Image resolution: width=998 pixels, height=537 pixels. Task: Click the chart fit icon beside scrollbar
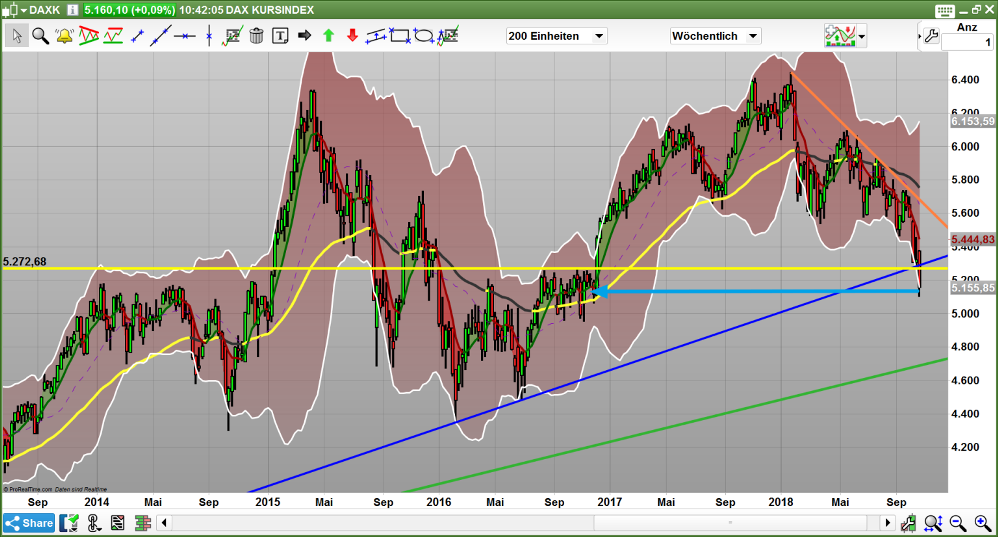point(908,524)
